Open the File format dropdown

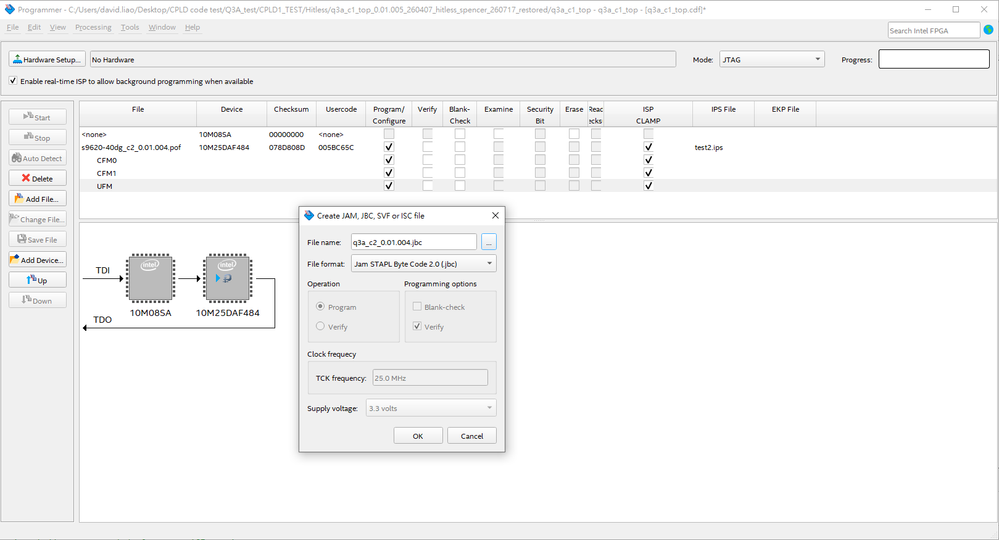pos(424,264)
